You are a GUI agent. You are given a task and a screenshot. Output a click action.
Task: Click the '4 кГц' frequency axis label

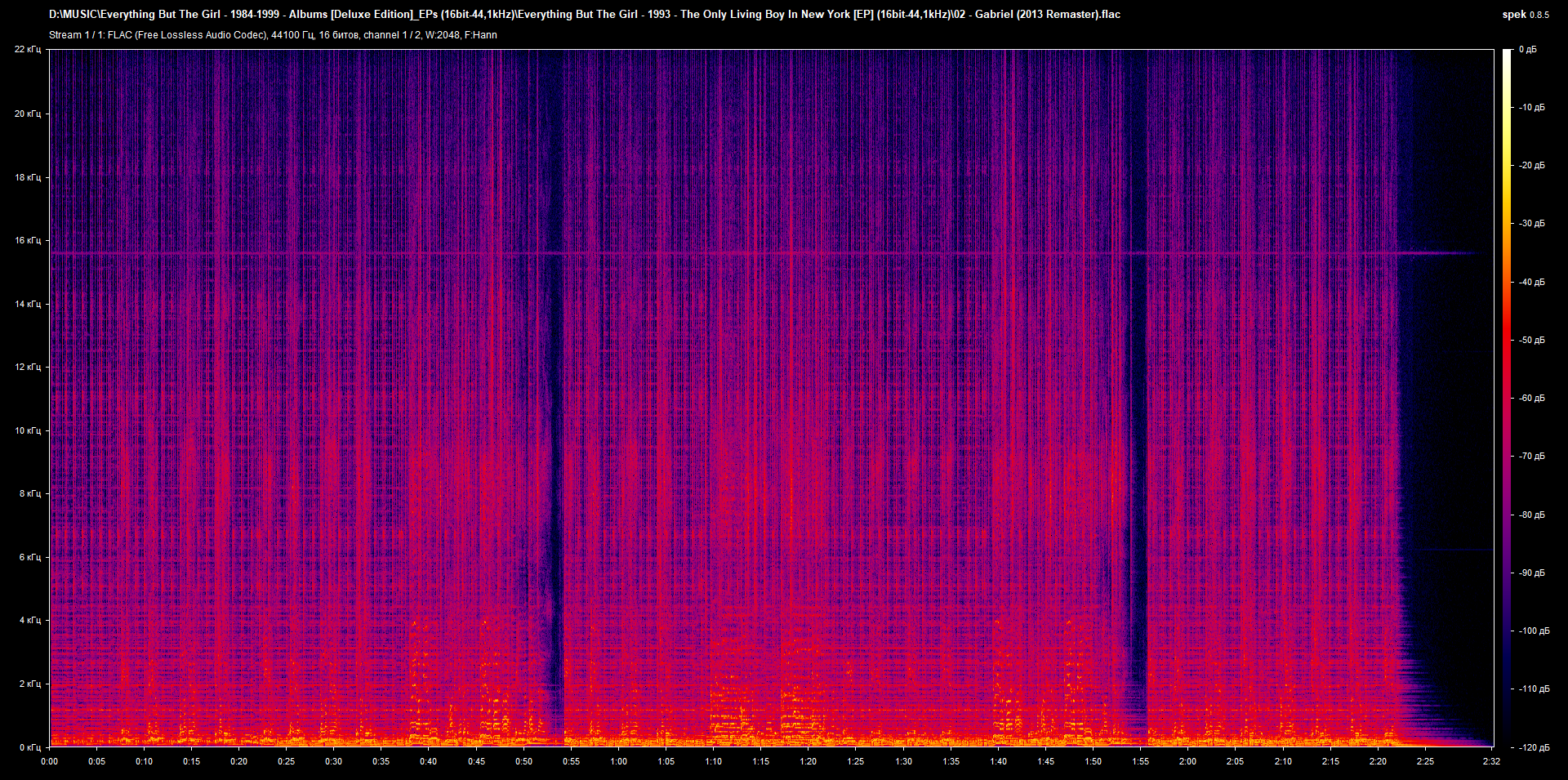pos(30,620)
